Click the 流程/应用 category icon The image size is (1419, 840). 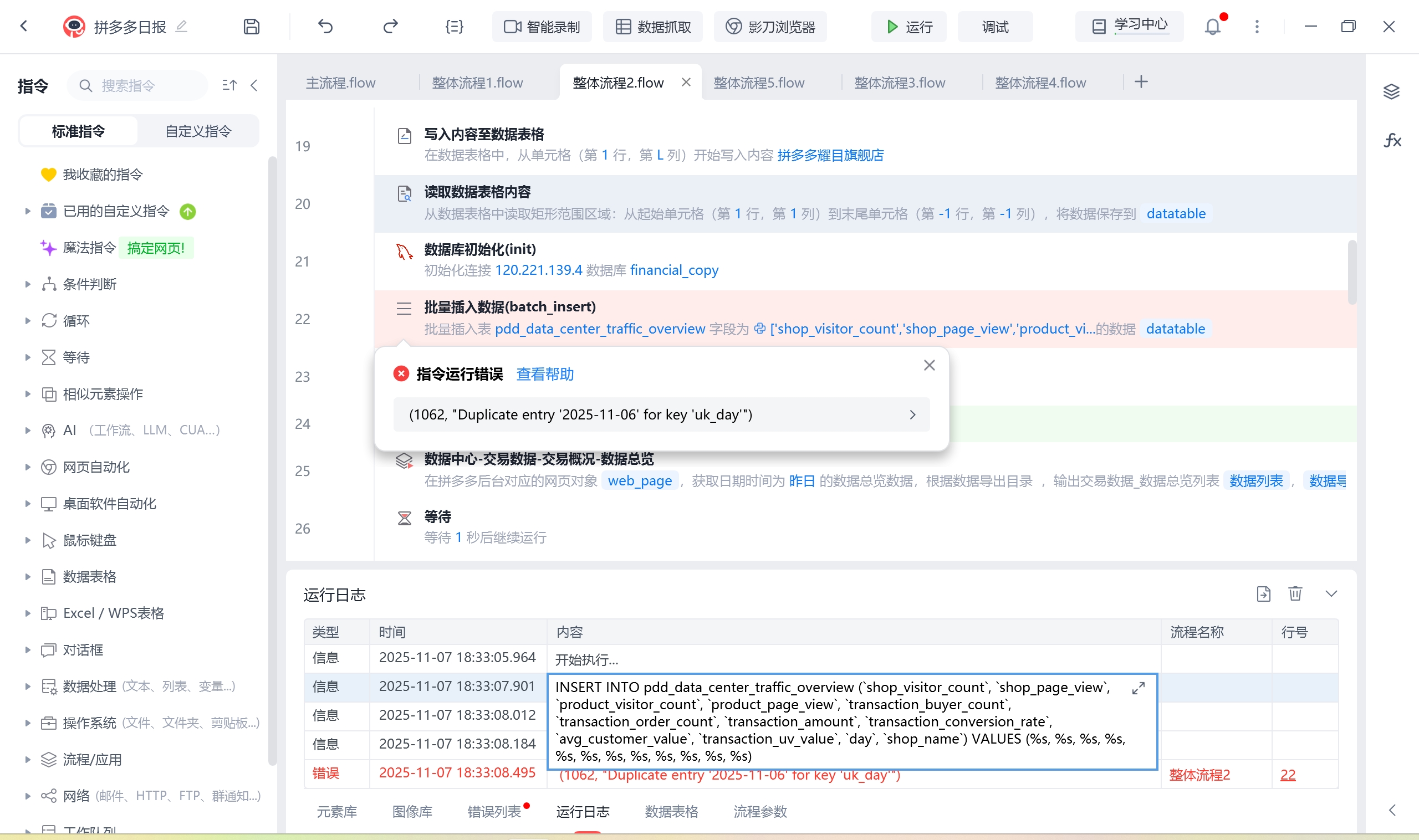pos(49,760)
